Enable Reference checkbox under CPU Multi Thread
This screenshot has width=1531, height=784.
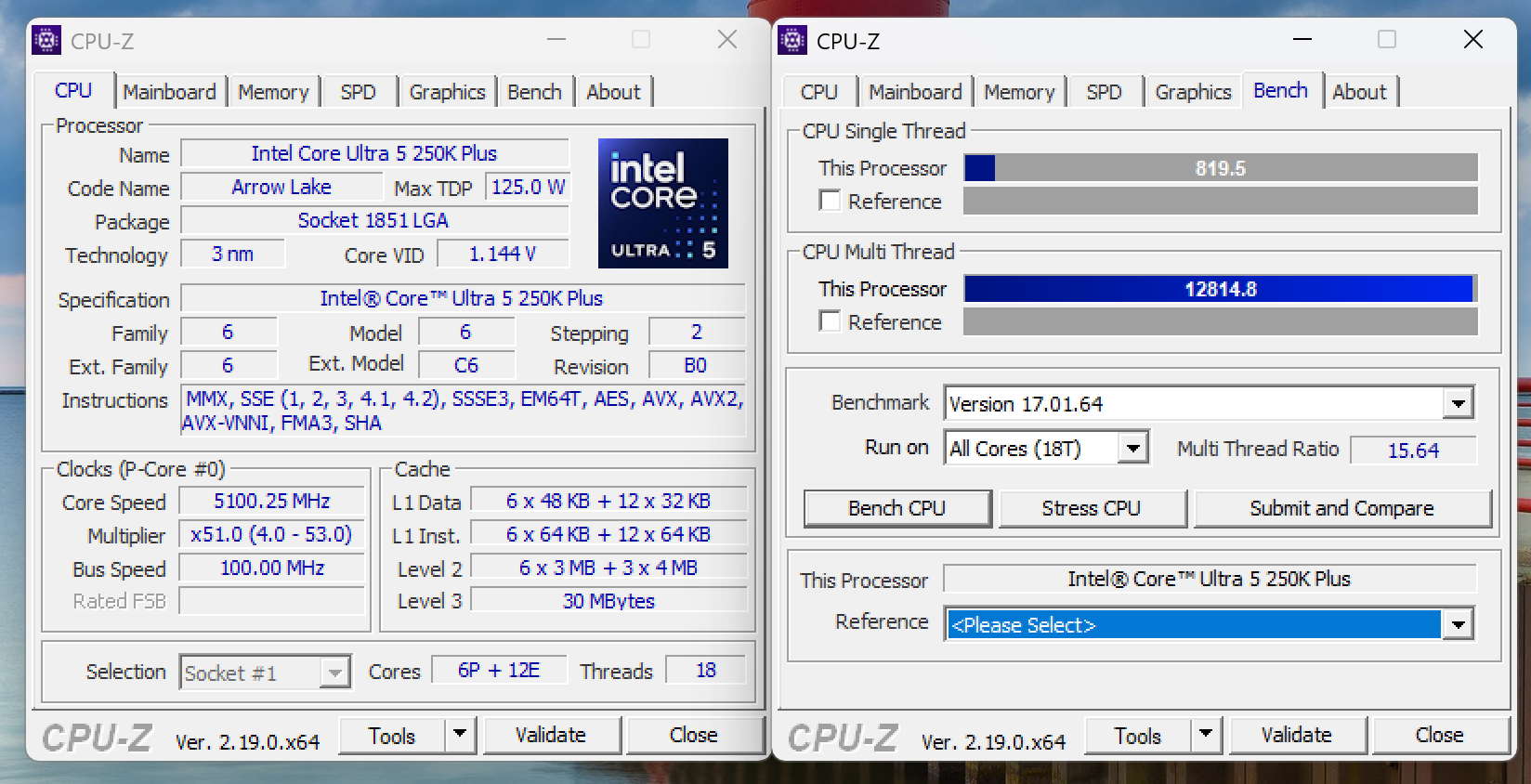coord(830,321)
